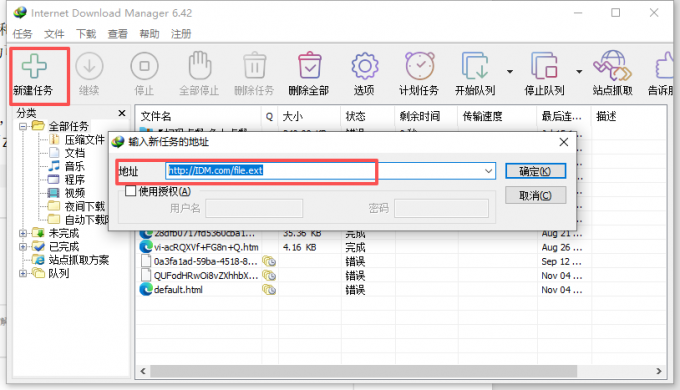Select 已完成 category
Image resolution: width=680 pixels, height=390 pixels.
click(x=64, y=247)
